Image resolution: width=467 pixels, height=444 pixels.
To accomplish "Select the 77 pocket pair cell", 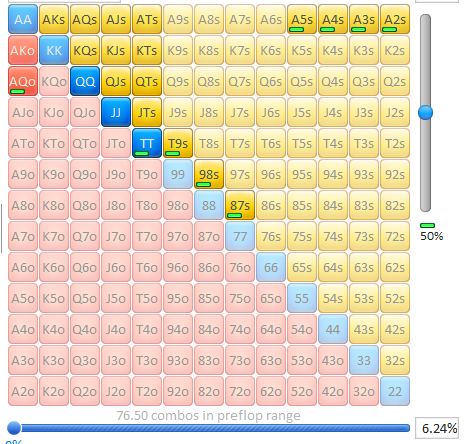I will 240,236.
